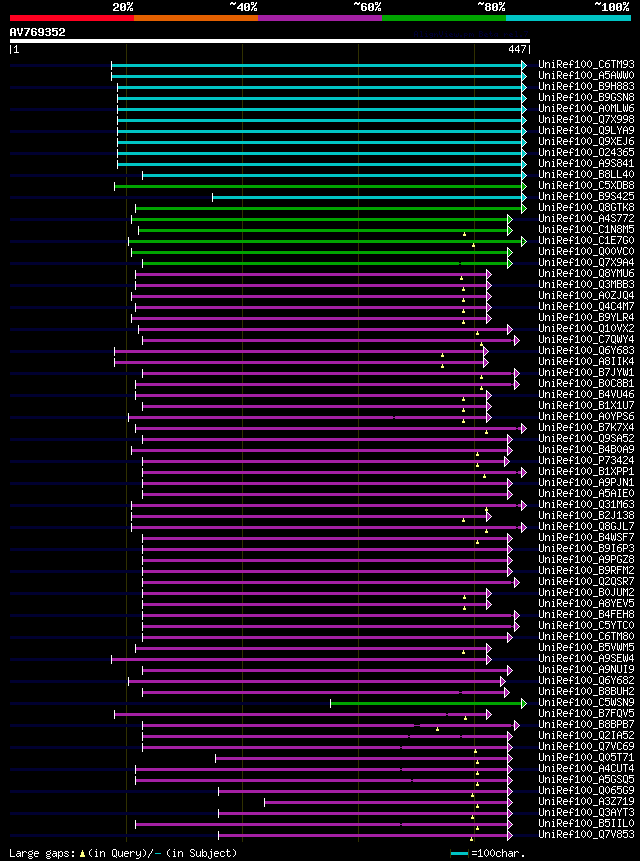640x861 pixels.
Task: Select the white AV769352 query sequence bar
Action: pyautogui.click(x=270, y=41)
